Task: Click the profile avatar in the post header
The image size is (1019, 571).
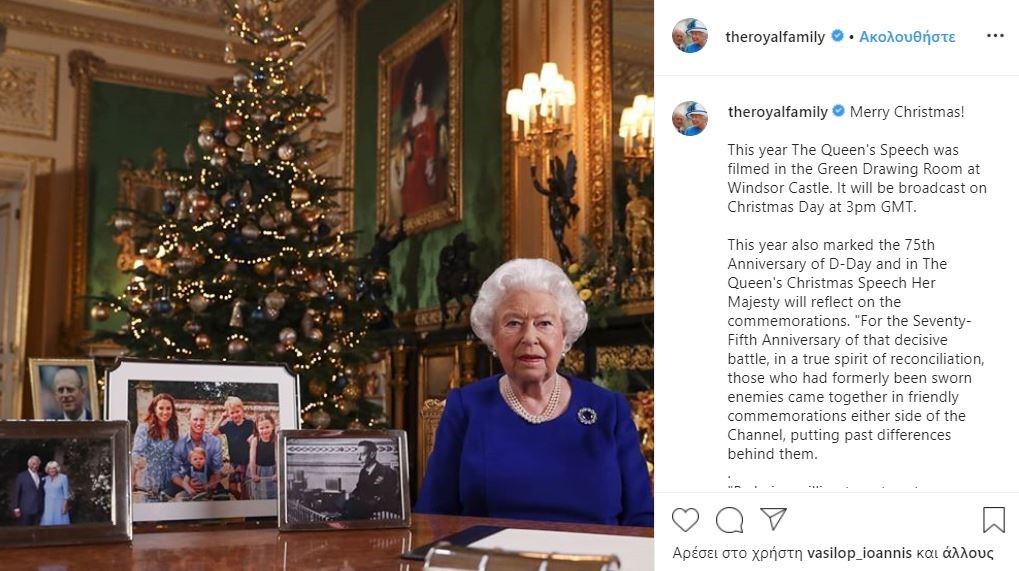Action: click(690, 36)
